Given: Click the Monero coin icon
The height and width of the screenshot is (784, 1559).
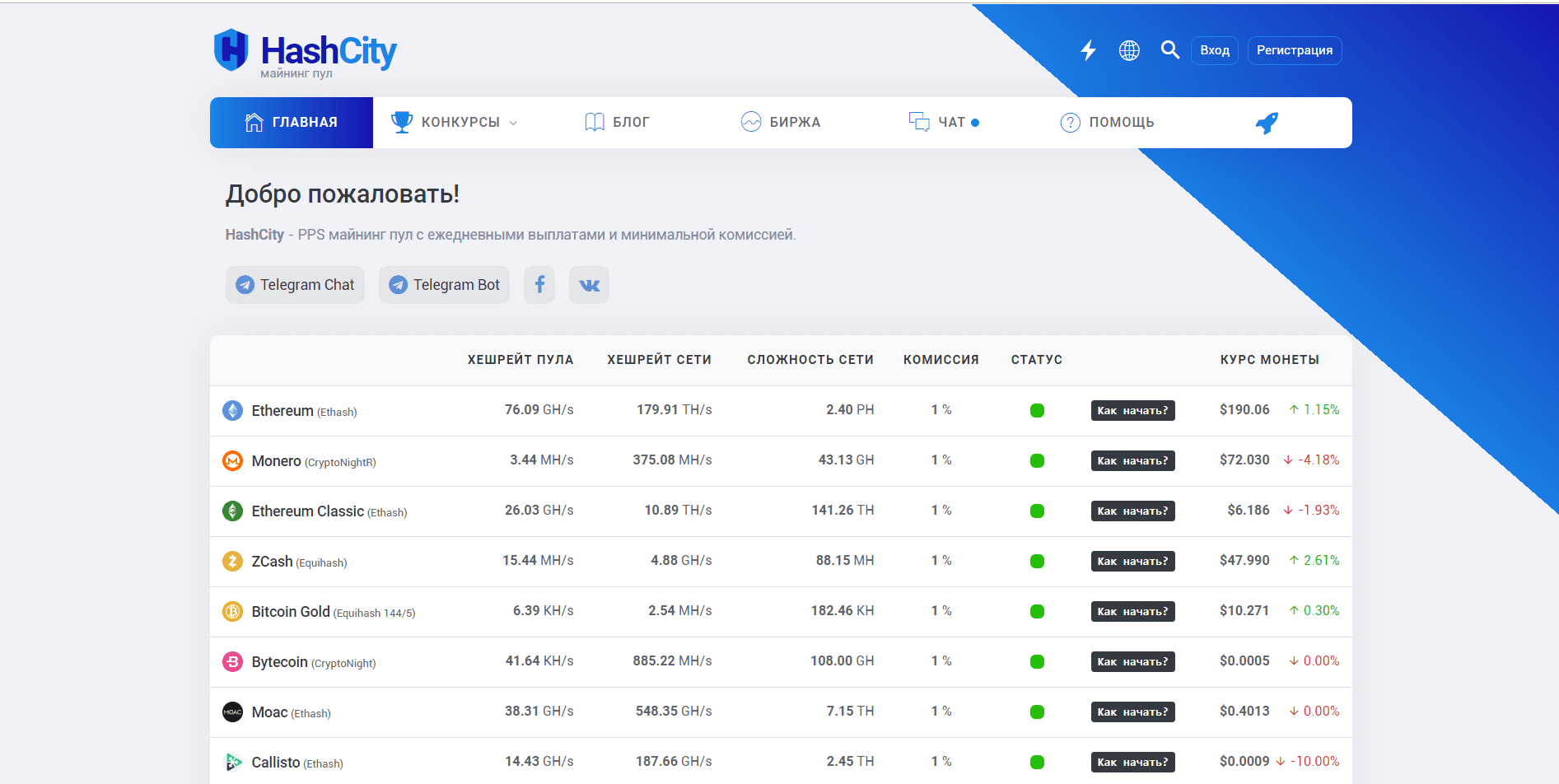Looking at the screenshot, I should (x=233, y=460).
